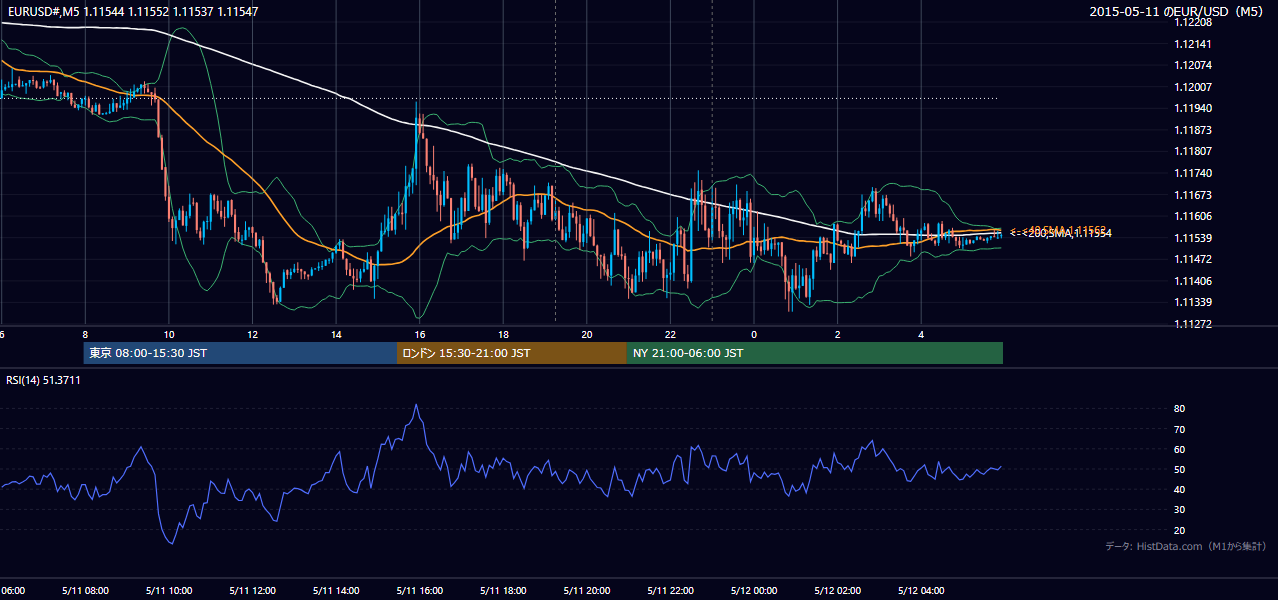This screenshot has width=1278, height=600.
Task: Click the 5/11 14:00 date label
Action: (x=336, y=591)
